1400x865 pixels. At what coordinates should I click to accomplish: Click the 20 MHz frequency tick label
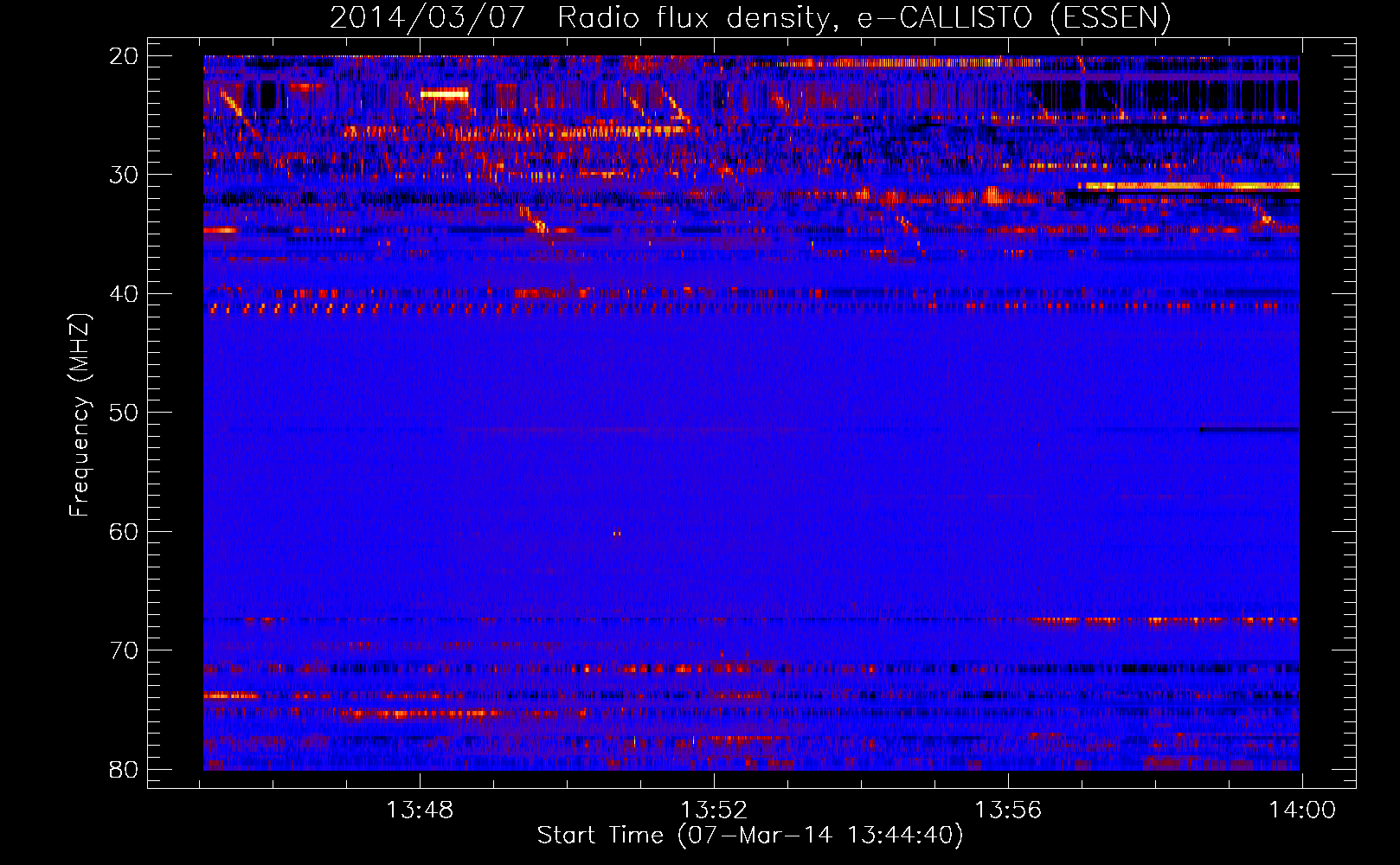point(124,56)
